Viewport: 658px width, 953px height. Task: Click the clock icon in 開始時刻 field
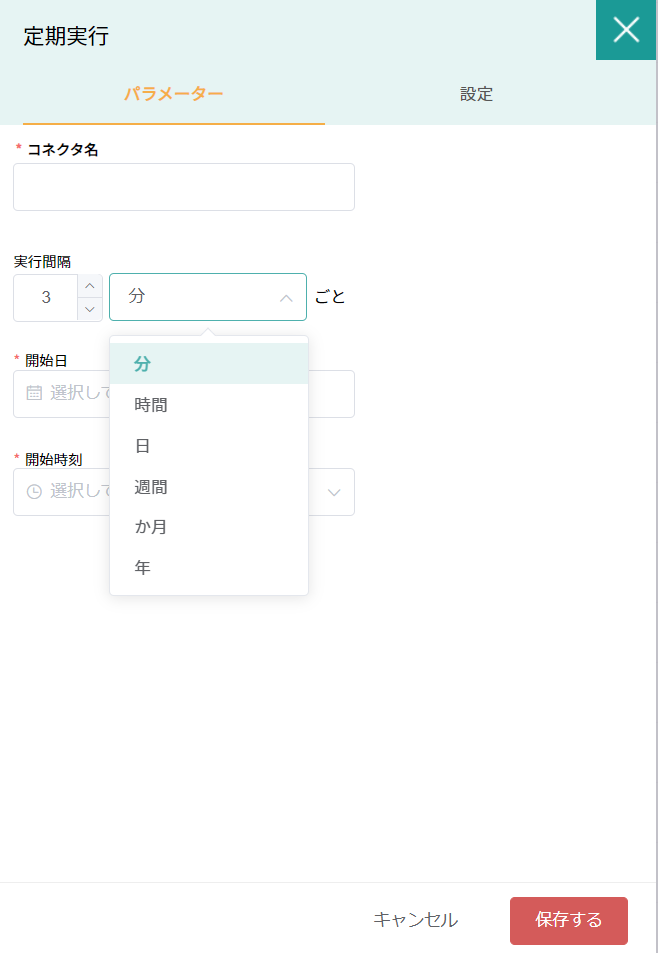click(34, 491)
